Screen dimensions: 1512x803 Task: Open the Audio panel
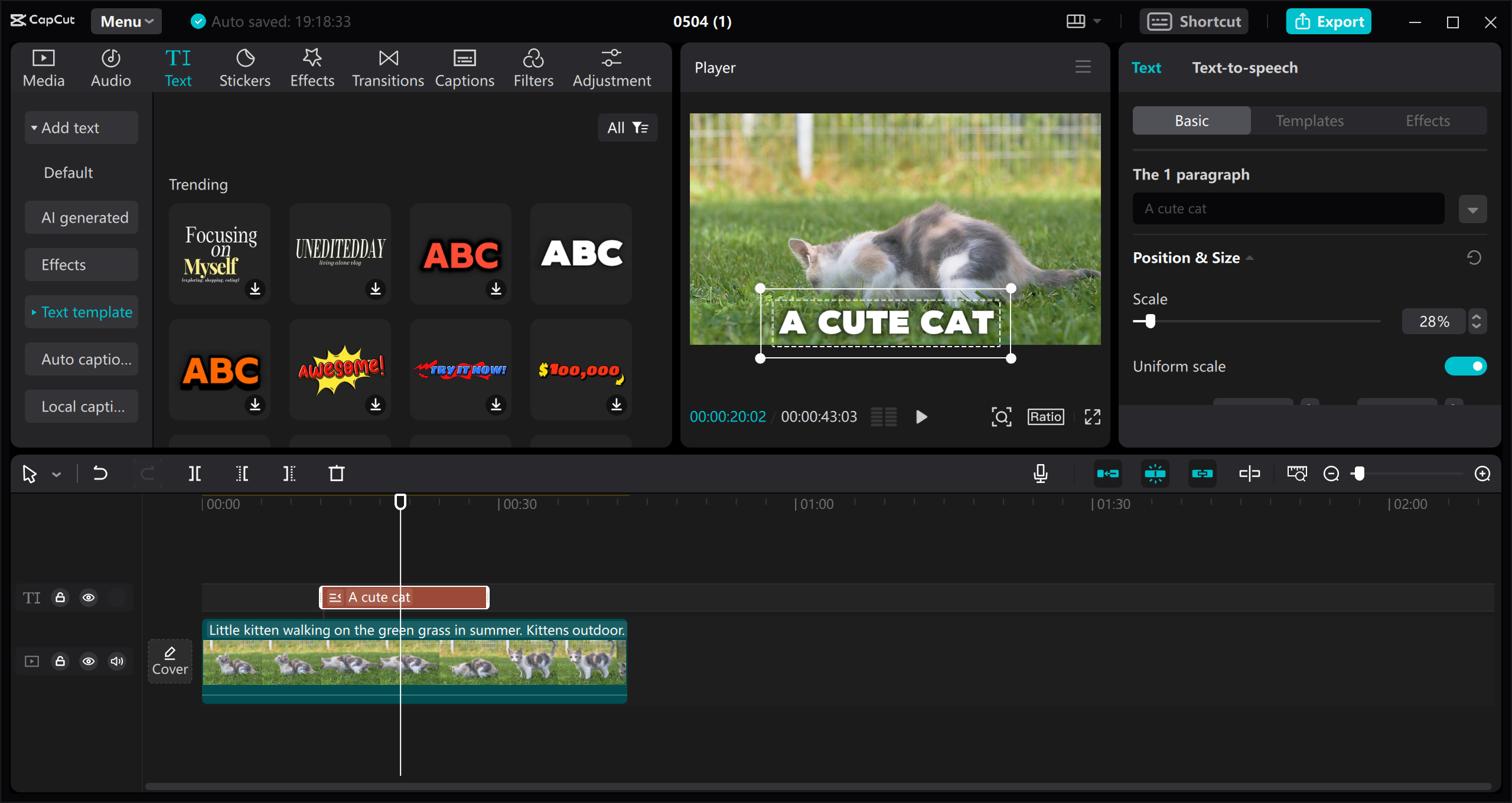110,67
